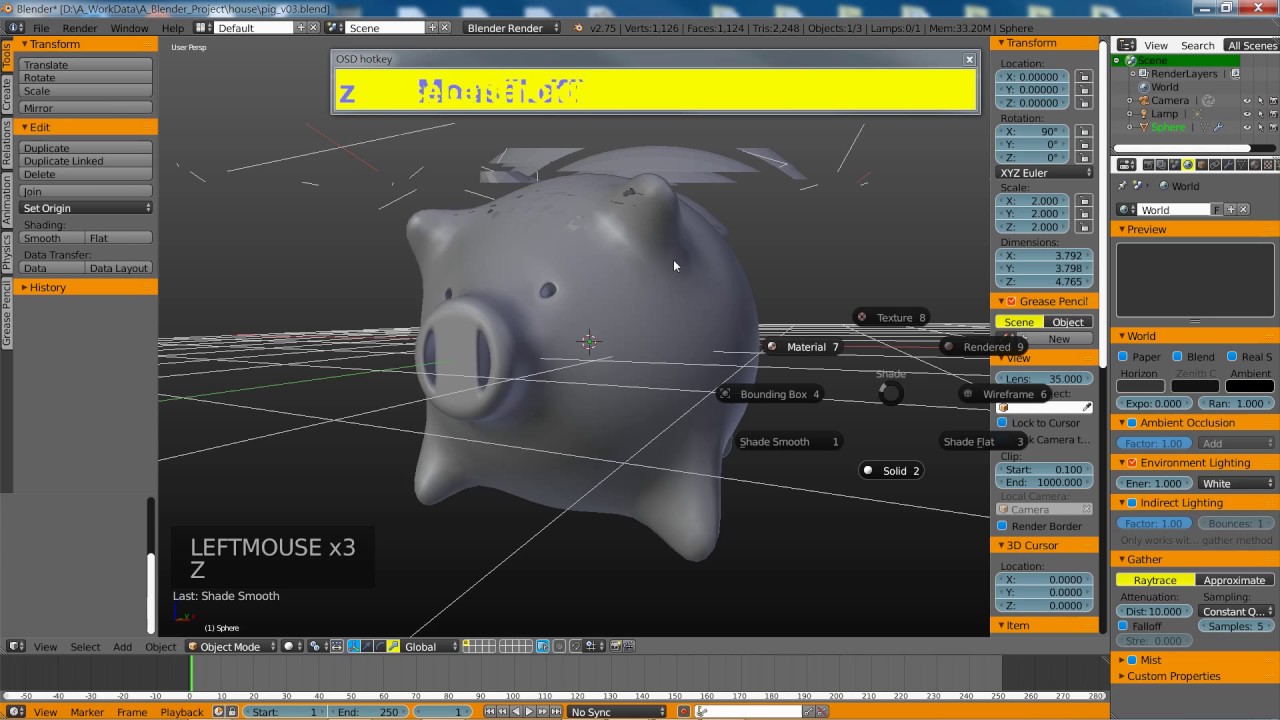The height and width of the screenshot is (720, 1280).
Task: Toggle Sphere visibility eye in outliner
Action: pos(1247,127)
